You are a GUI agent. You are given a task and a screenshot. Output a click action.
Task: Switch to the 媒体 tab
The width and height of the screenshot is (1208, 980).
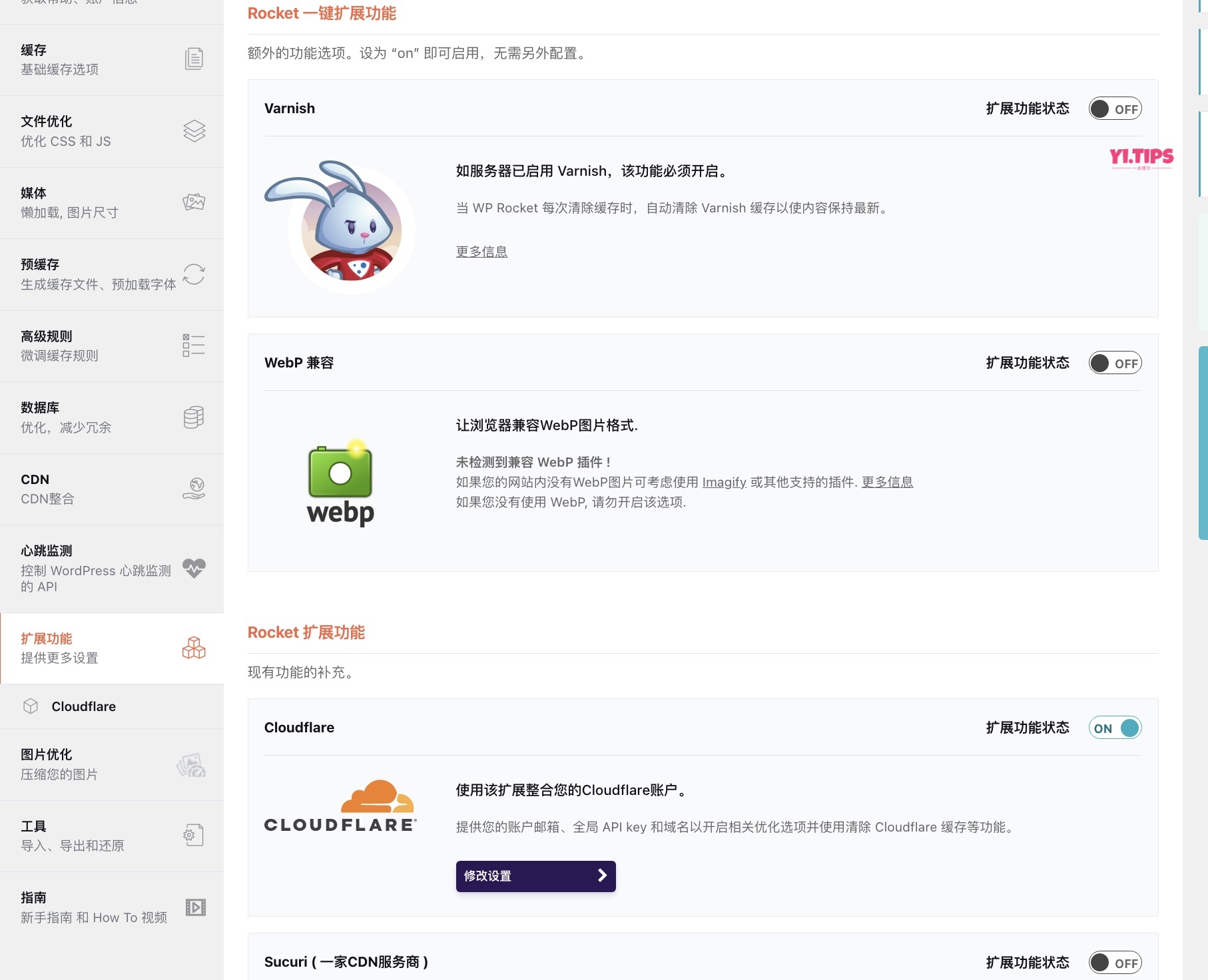[x=112, y=203]
